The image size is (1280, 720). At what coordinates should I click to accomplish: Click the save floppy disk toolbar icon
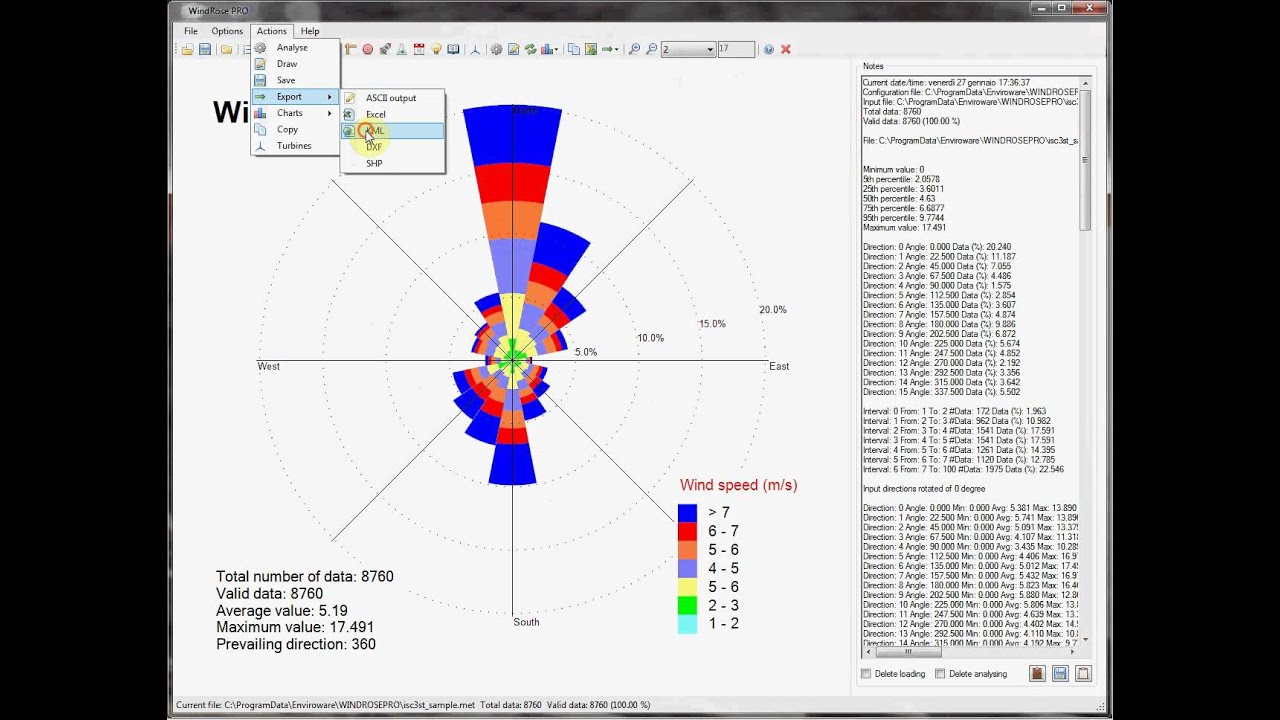205,49
